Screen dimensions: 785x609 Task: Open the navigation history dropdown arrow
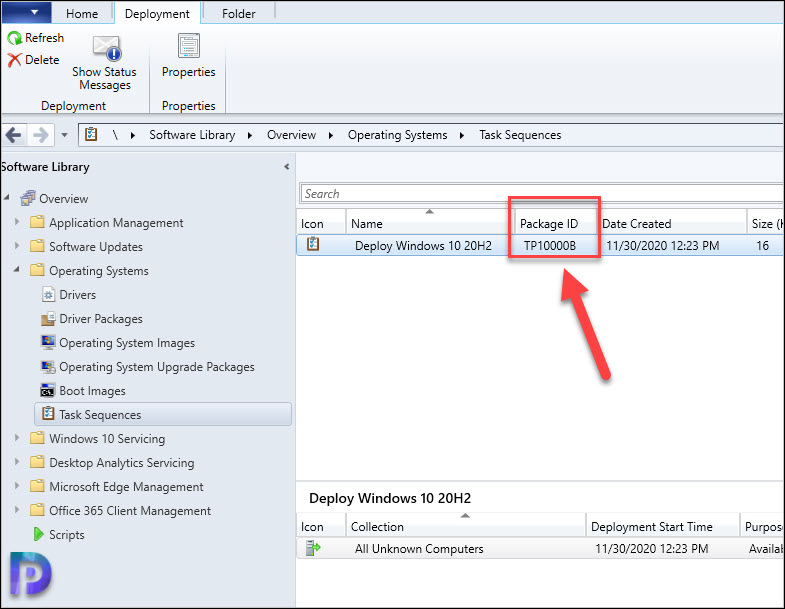tap(64, 135)
